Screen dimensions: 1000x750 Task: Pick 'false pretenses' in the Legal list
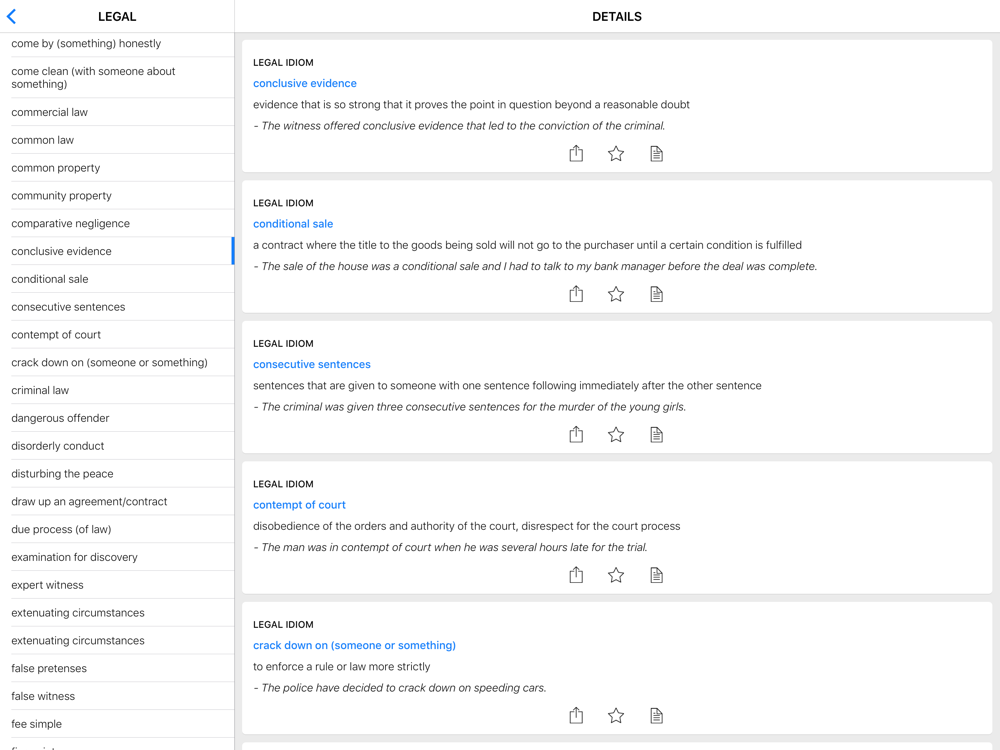point(49,668)
